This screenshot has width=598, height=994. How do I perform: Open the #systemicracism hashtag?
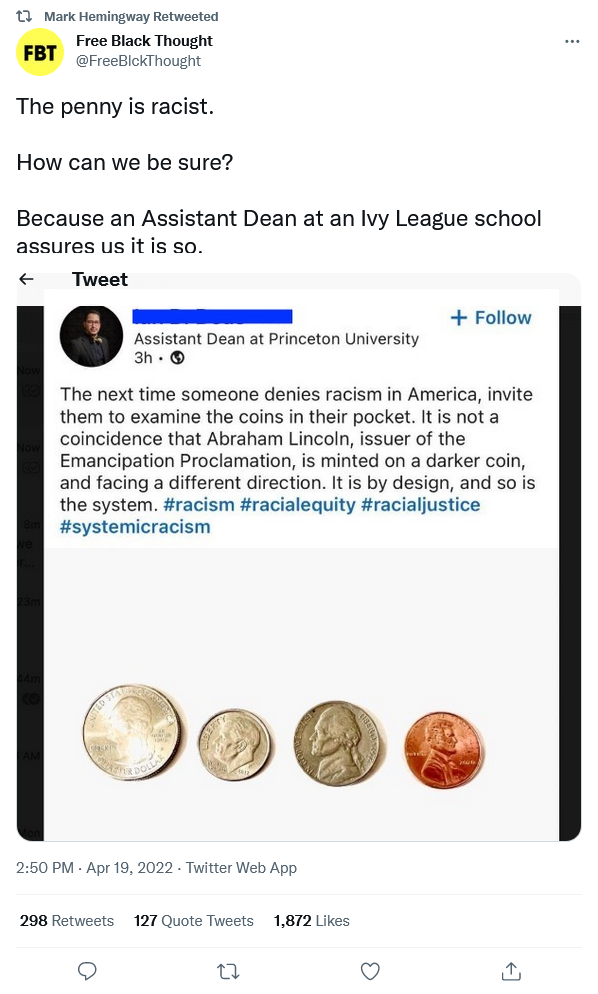(x=135, y=527)
